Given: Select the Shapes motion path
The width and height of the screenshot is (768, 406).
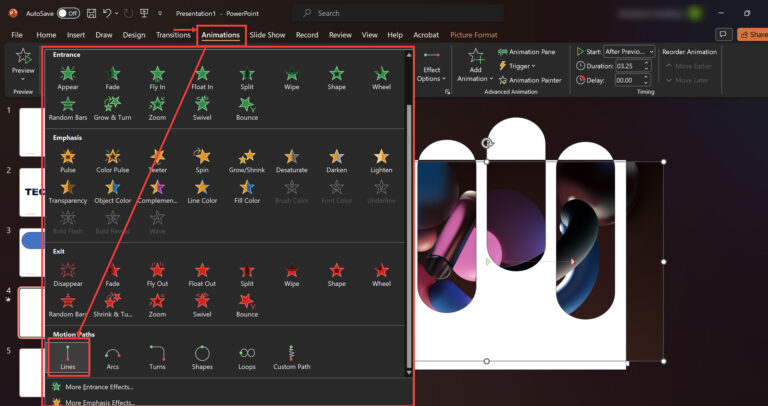Looking at the screenshot, I should [202, 358].
